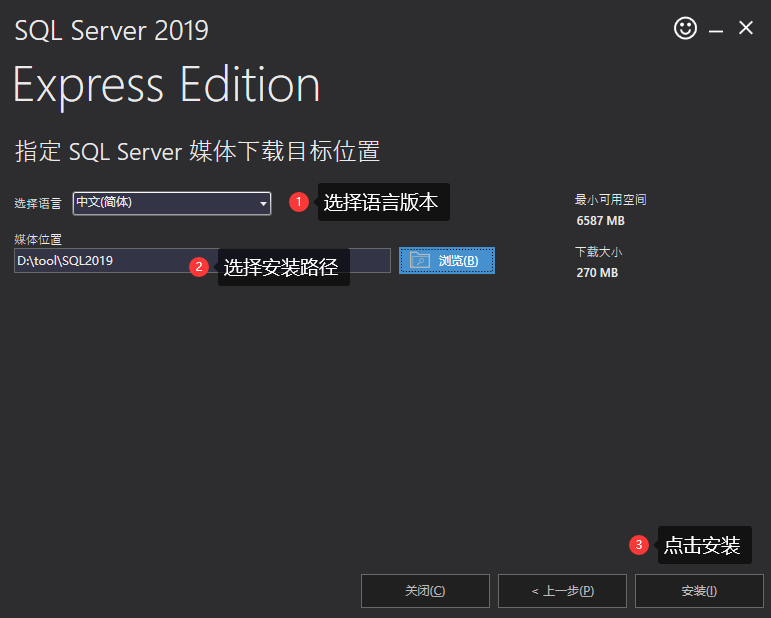The image size is (771, 618).
Task: Click the 浏览(B) browse button
Action: pyautogui.click(x=446, y=261)
